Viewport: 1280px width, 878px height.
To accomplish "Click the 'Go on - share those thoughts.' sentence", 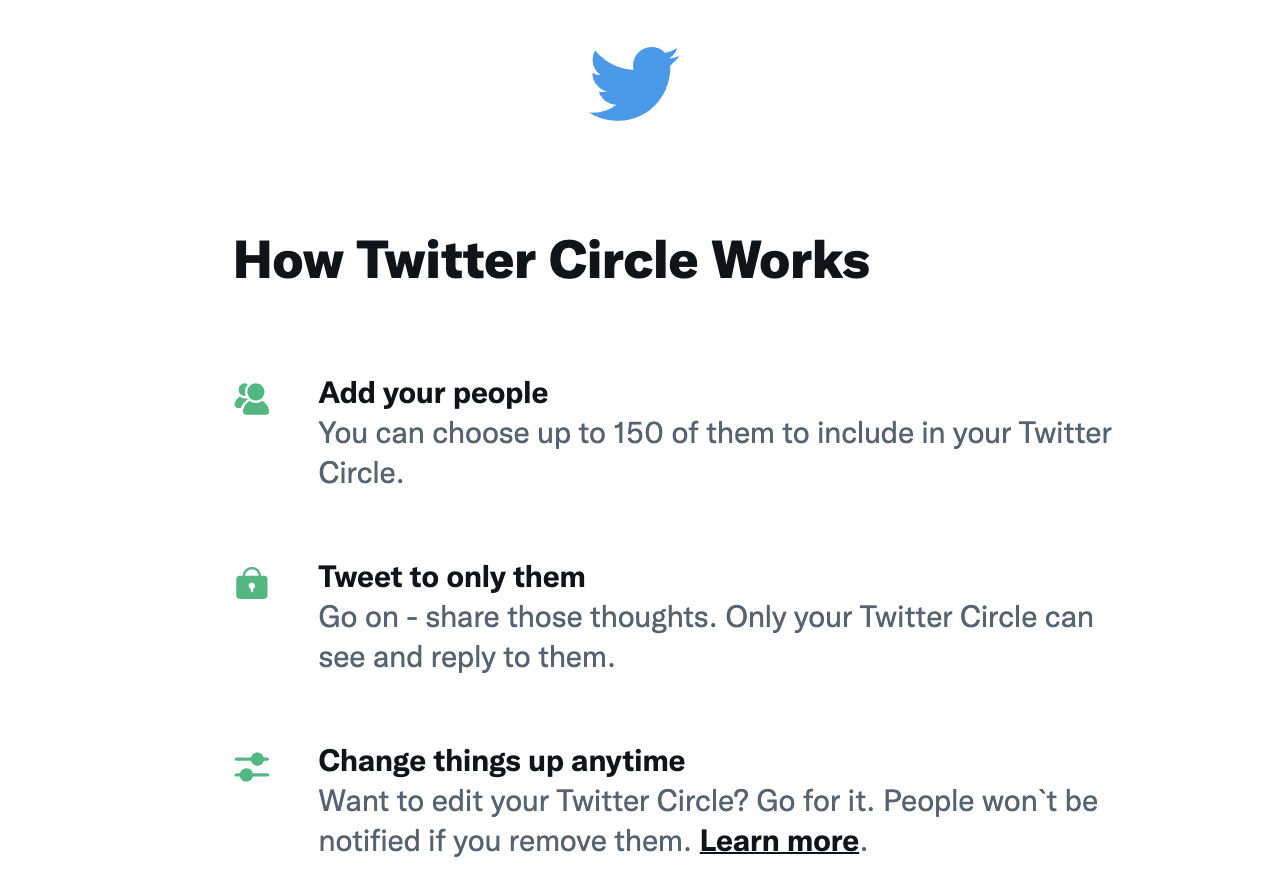I will tap(517, 617).
